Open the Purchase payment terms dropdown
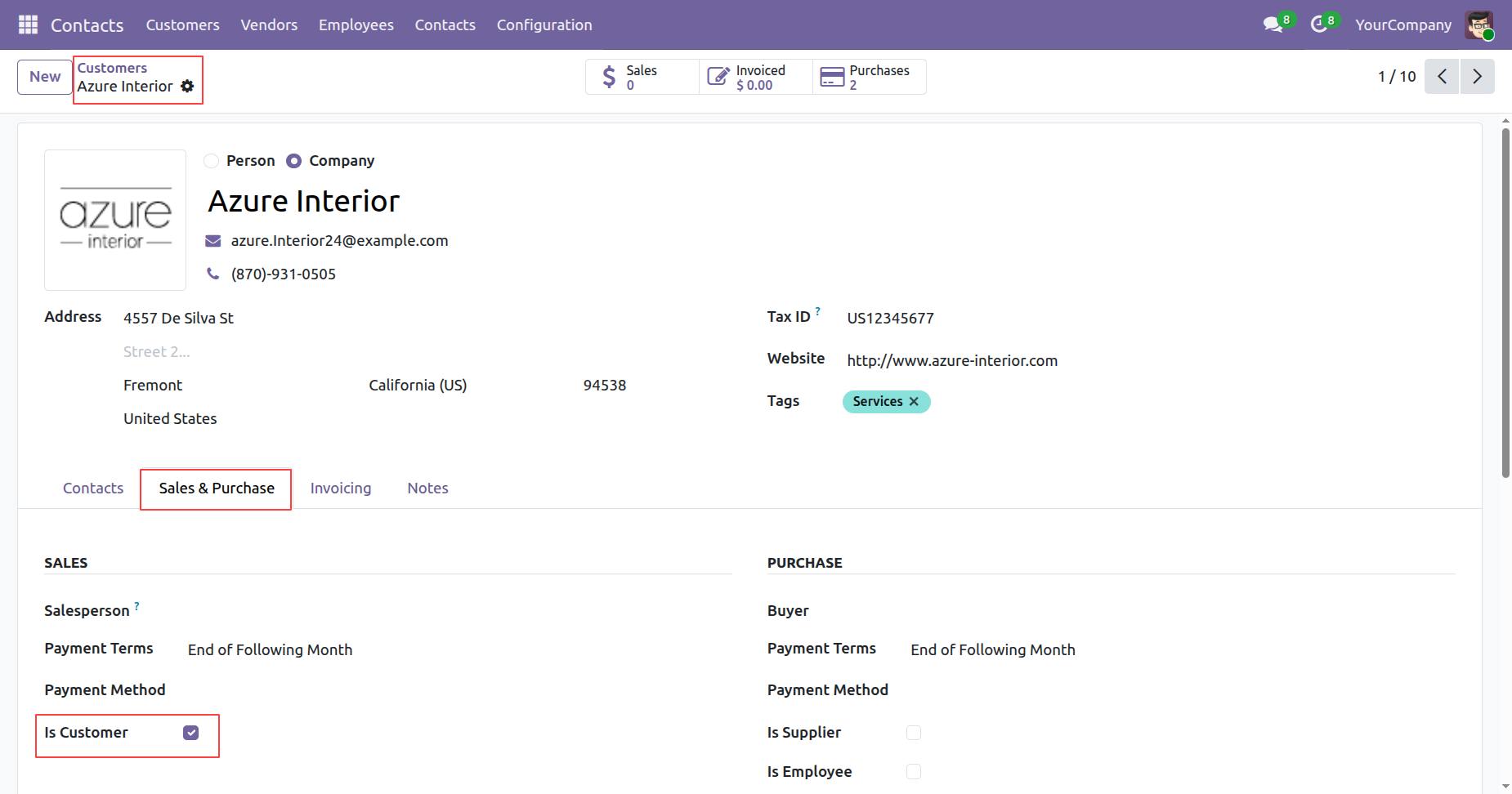 [x=1183, y=650]
